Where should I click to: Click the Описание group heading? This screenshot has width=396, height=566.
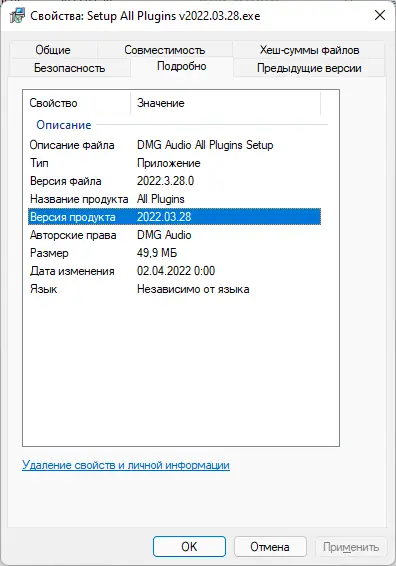pos(64,125)
